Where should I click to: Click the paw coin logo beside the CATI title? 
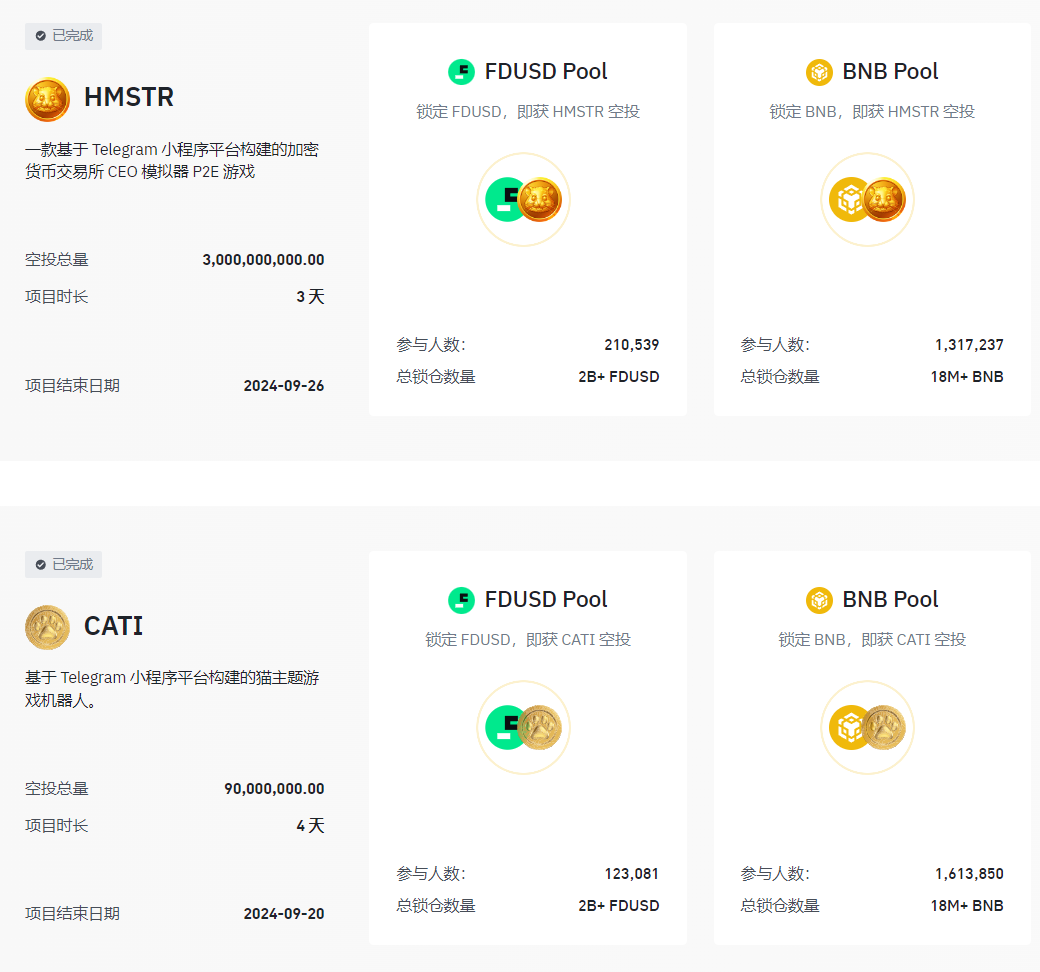(x=47, y=628)
